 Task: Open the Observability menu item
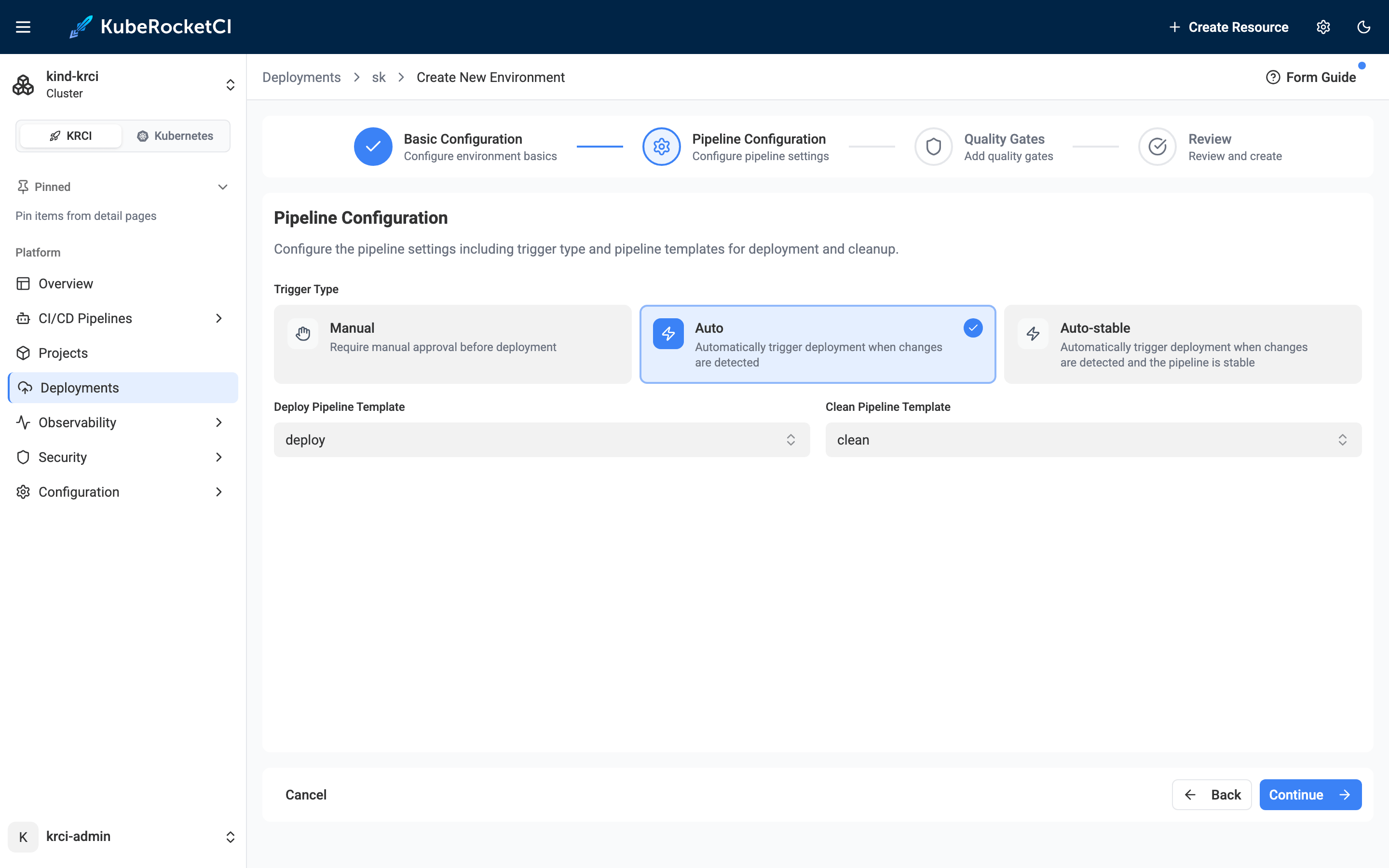click(x=123, y=422)
